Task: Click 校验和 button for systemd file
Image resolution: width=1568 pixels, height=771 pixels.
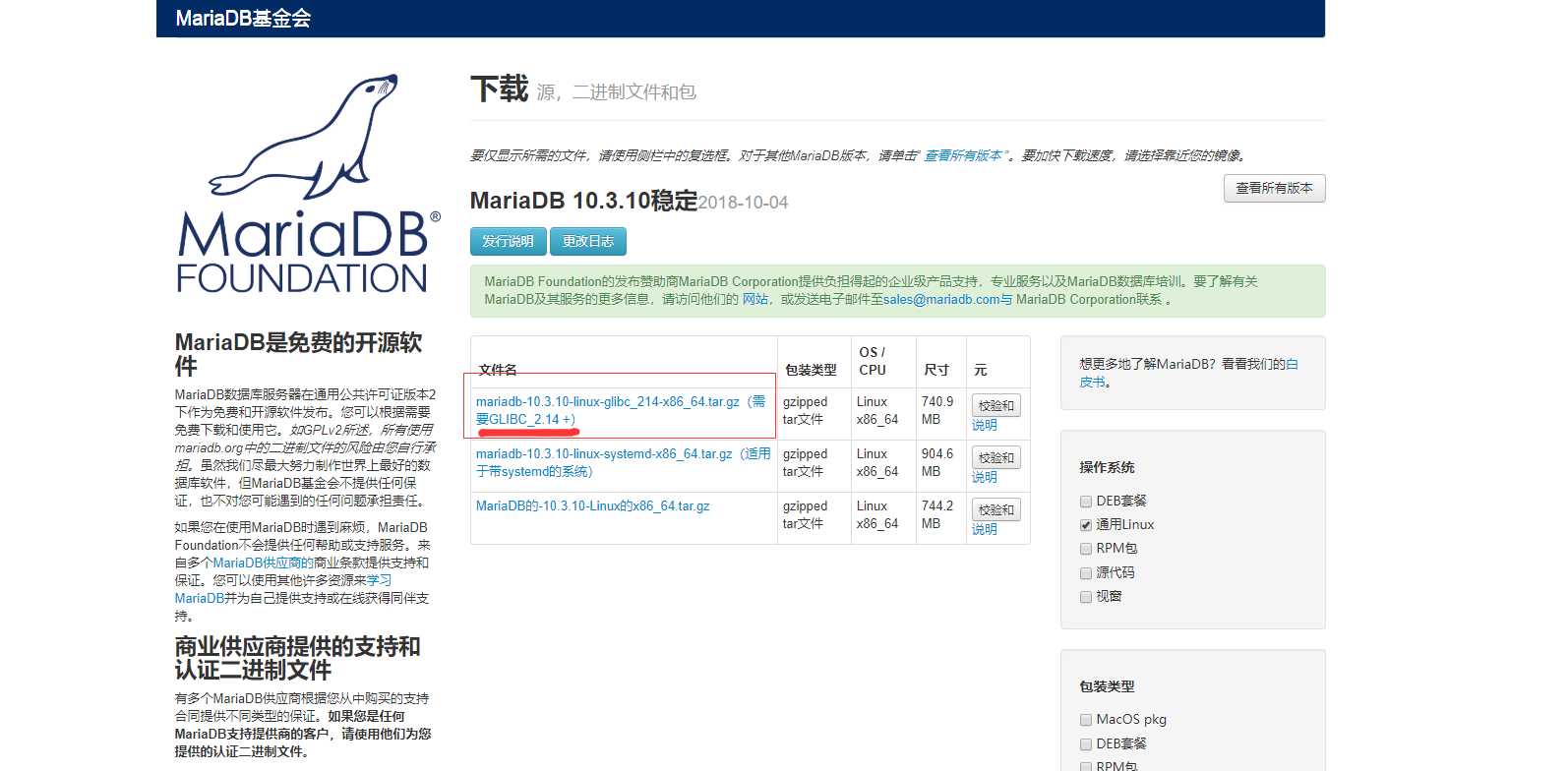Action: coord(995,457)
